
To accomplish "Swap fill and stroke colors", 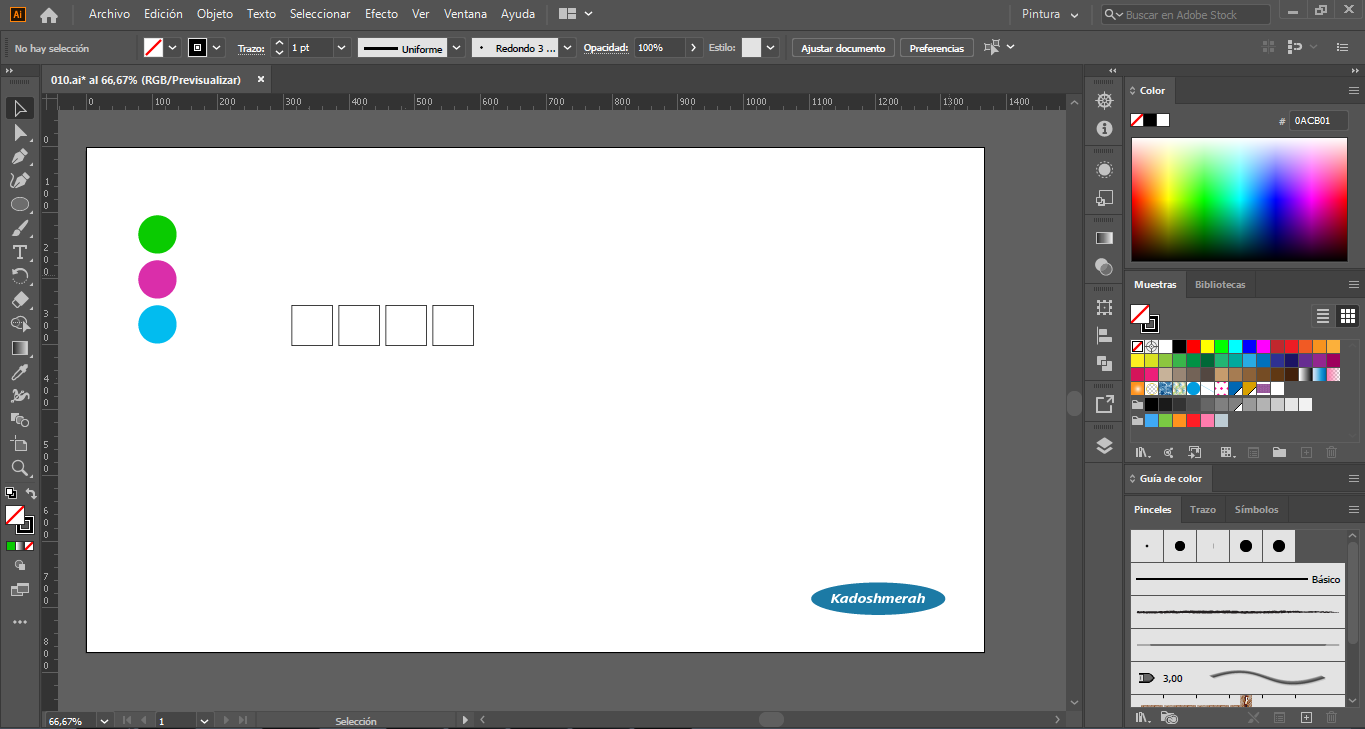I will 31,494.
